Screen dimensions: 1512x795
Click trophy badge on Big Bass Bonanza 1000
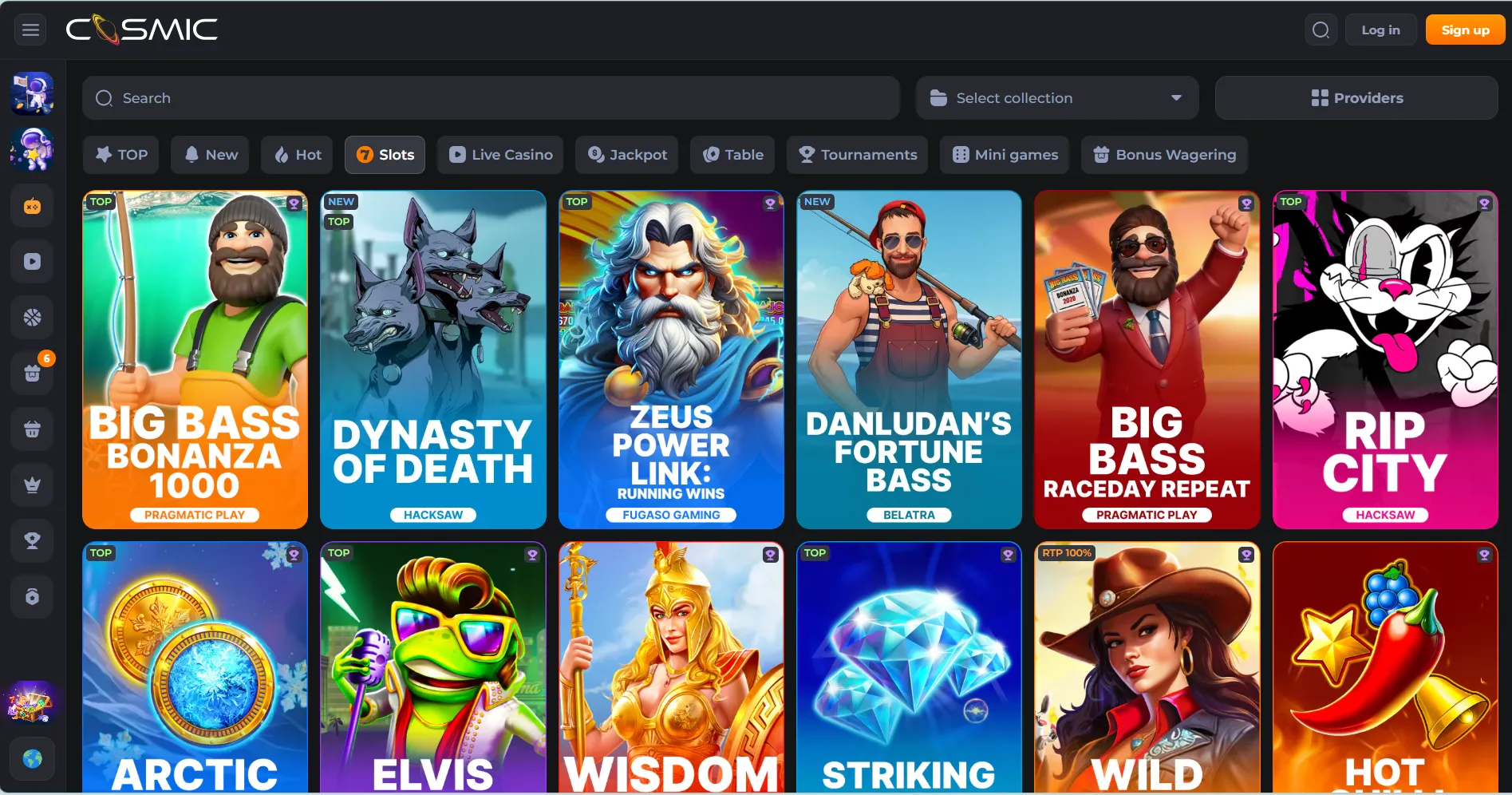point(294,204)
